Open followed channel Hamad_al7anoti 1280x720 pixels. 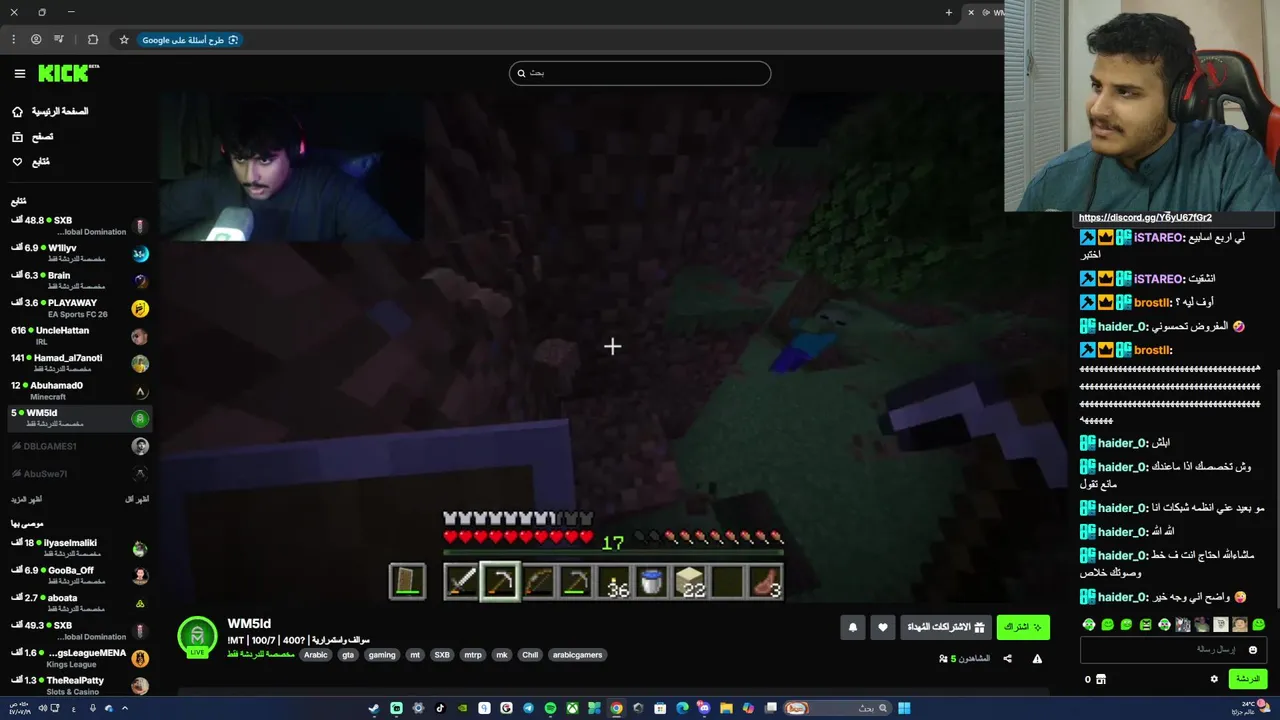(x=78, y=363)
